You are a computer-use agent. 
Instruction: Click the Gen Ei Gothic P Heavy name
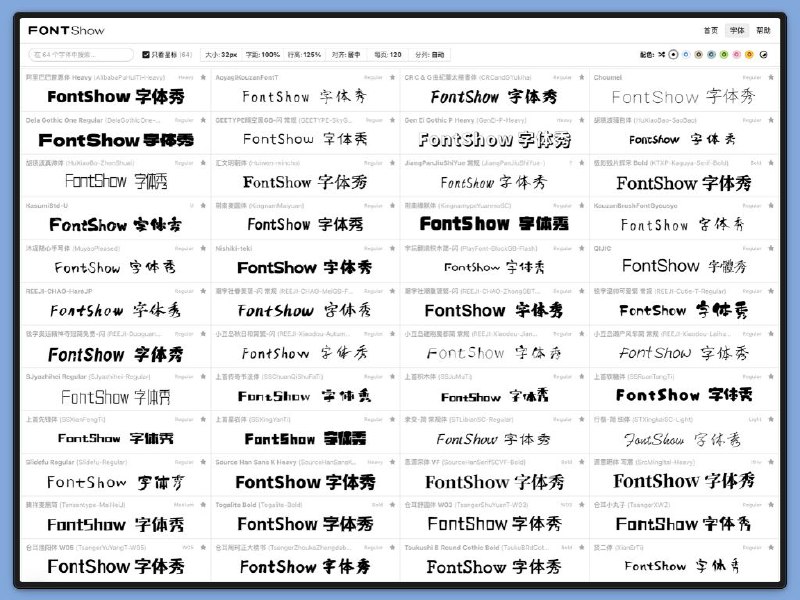coord(465,120)
